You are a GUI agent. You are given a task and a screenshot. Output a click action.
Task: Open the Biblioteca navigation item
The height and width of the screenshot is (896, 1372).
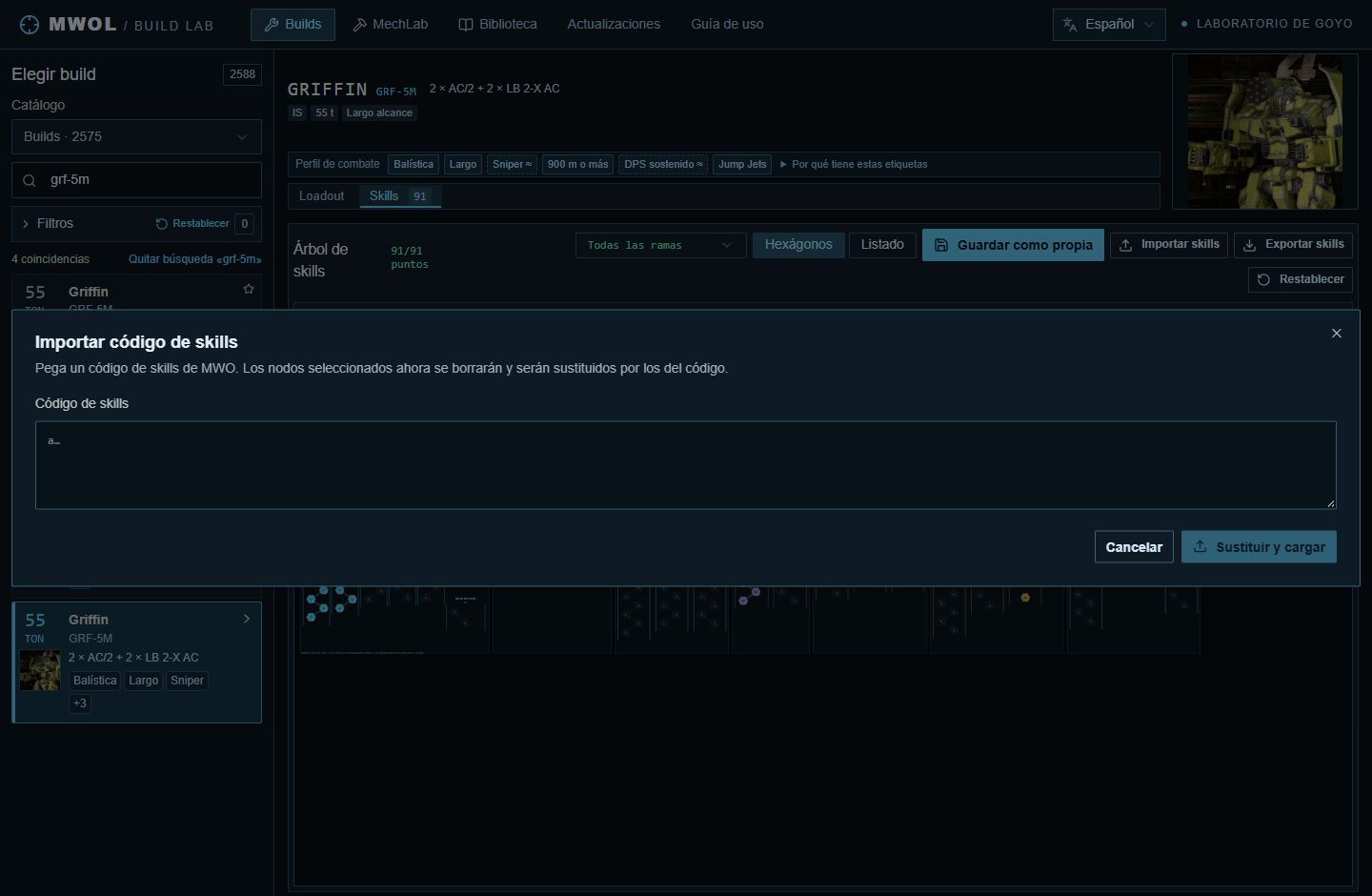497,25
